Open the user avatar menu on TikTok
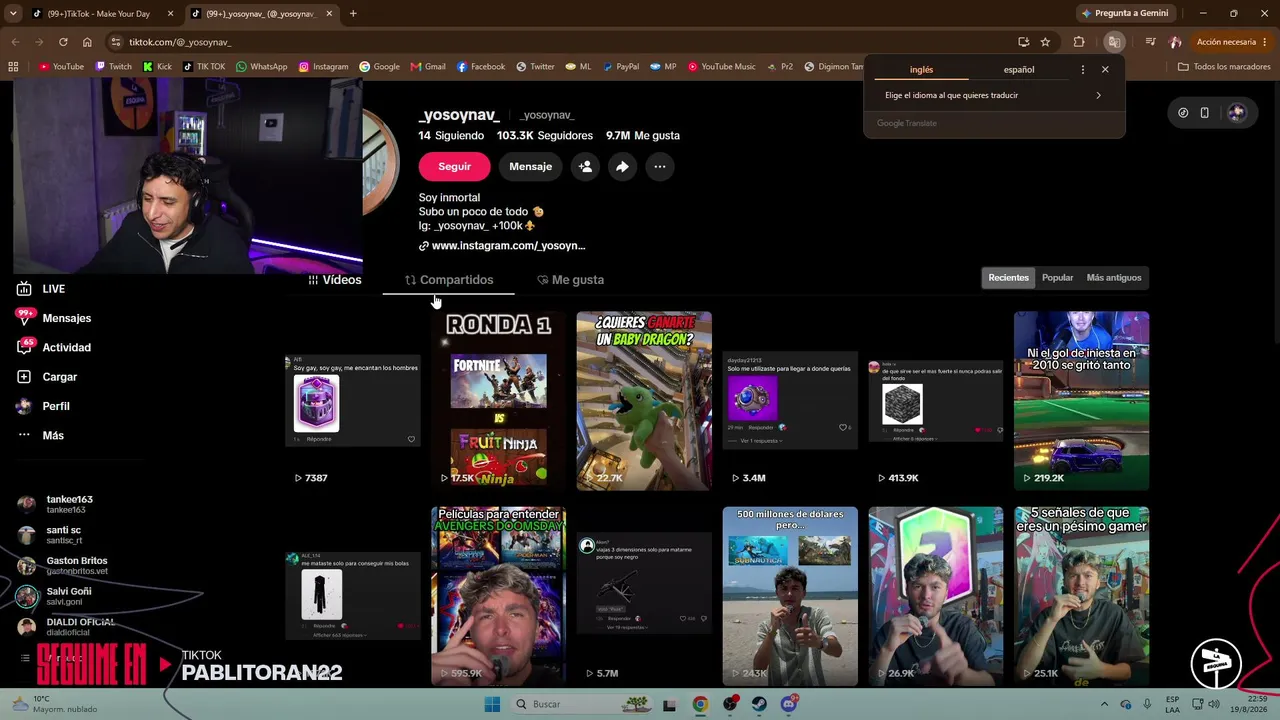 [1237, 113]
